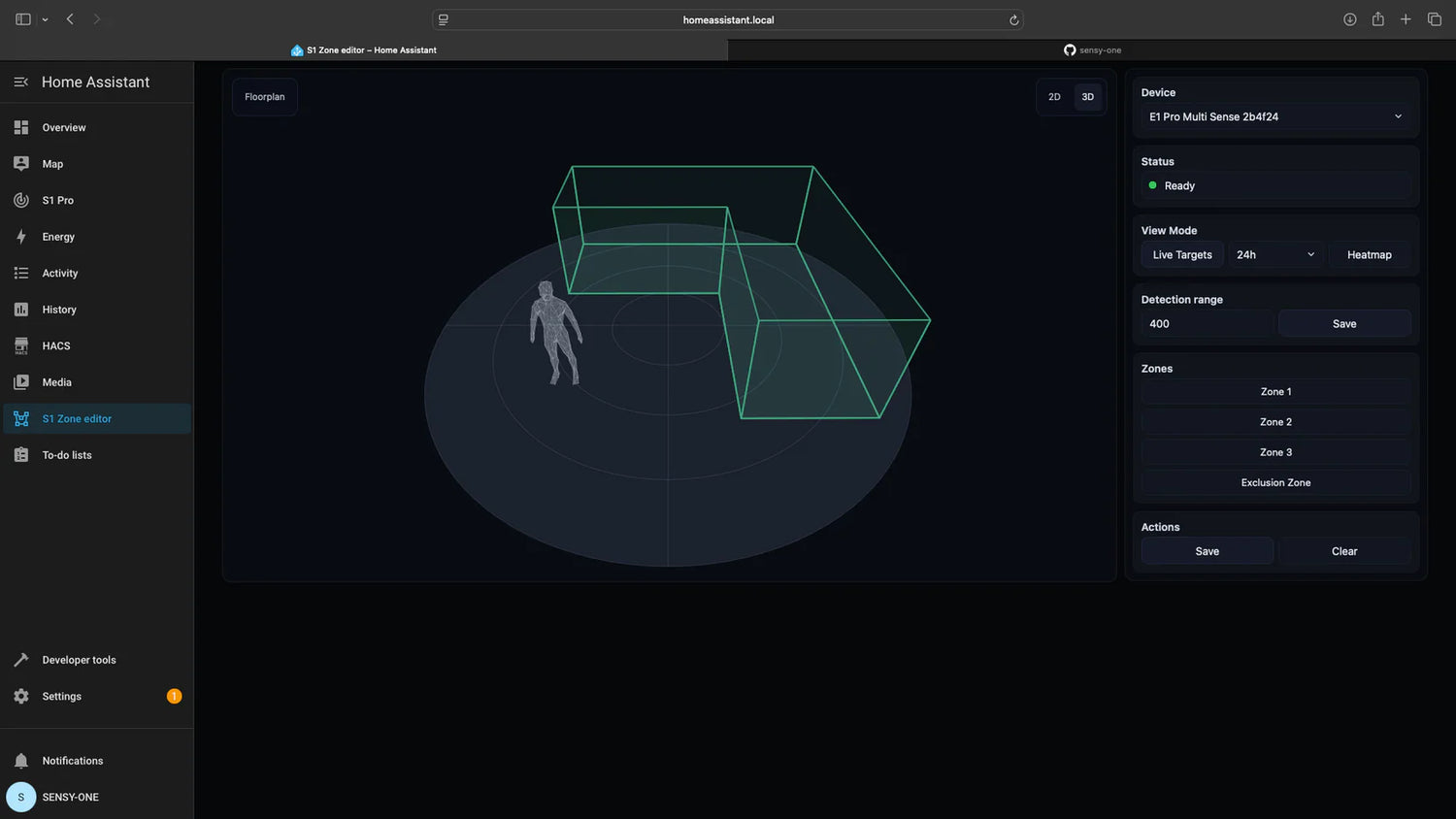
Task: Collapse the Home Assistant sidebar menu icon
Action: [x=21, y=82]
